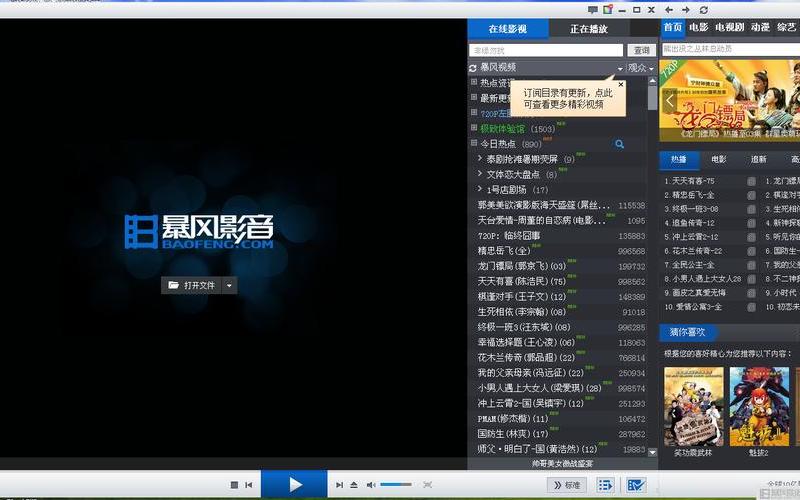Jump to the previous track
Screen dimensions: 800x500
tap(248, 485)
